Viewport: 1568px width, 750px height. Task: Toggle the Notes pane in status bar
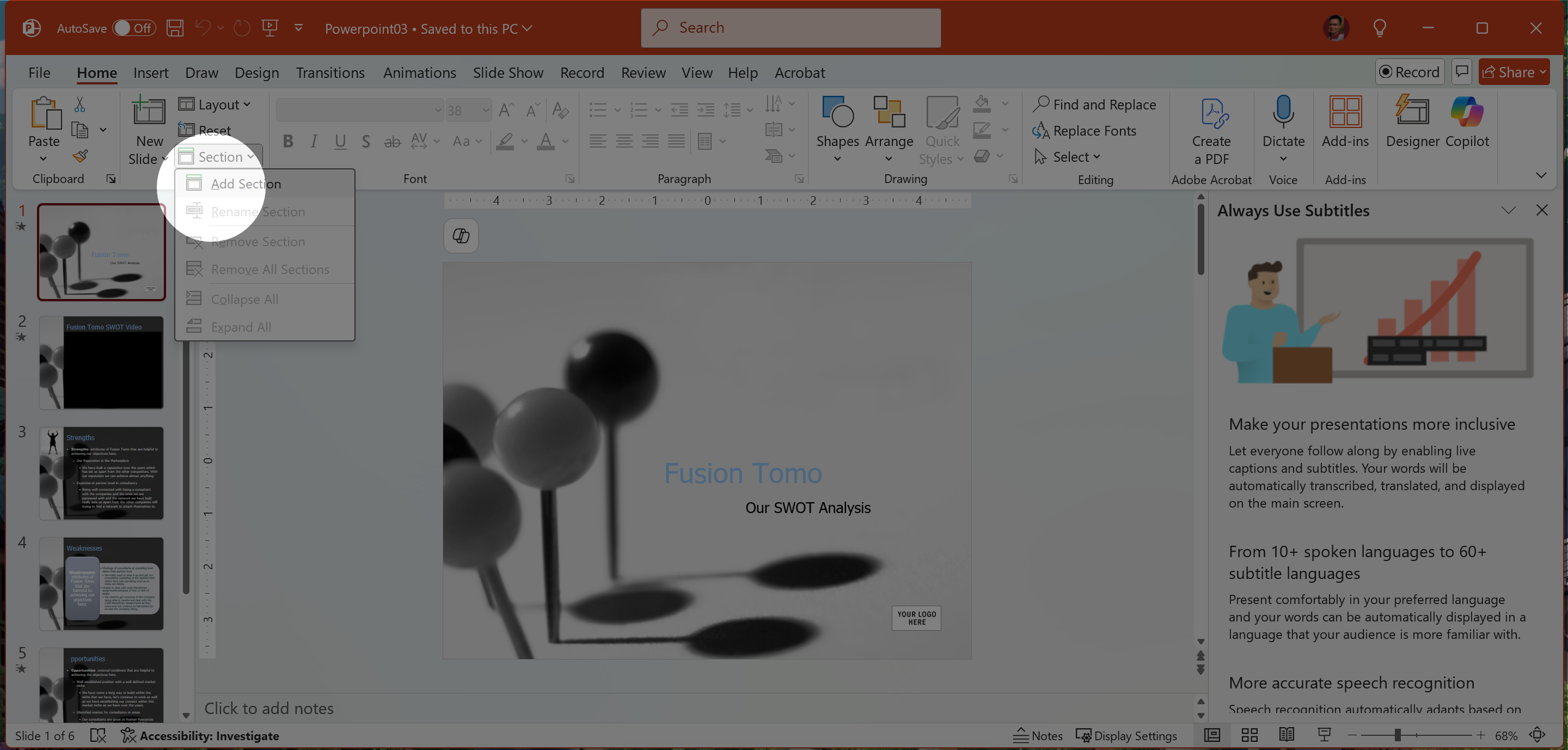pos(1038,735)
